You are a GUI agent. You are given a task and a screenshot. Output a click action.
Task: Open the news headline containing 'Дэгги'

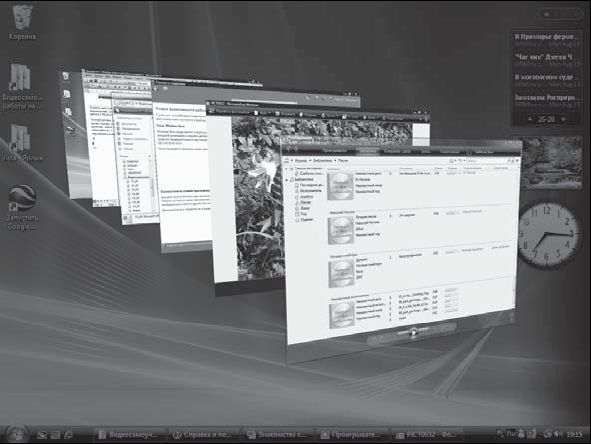[x=545, y=57]
